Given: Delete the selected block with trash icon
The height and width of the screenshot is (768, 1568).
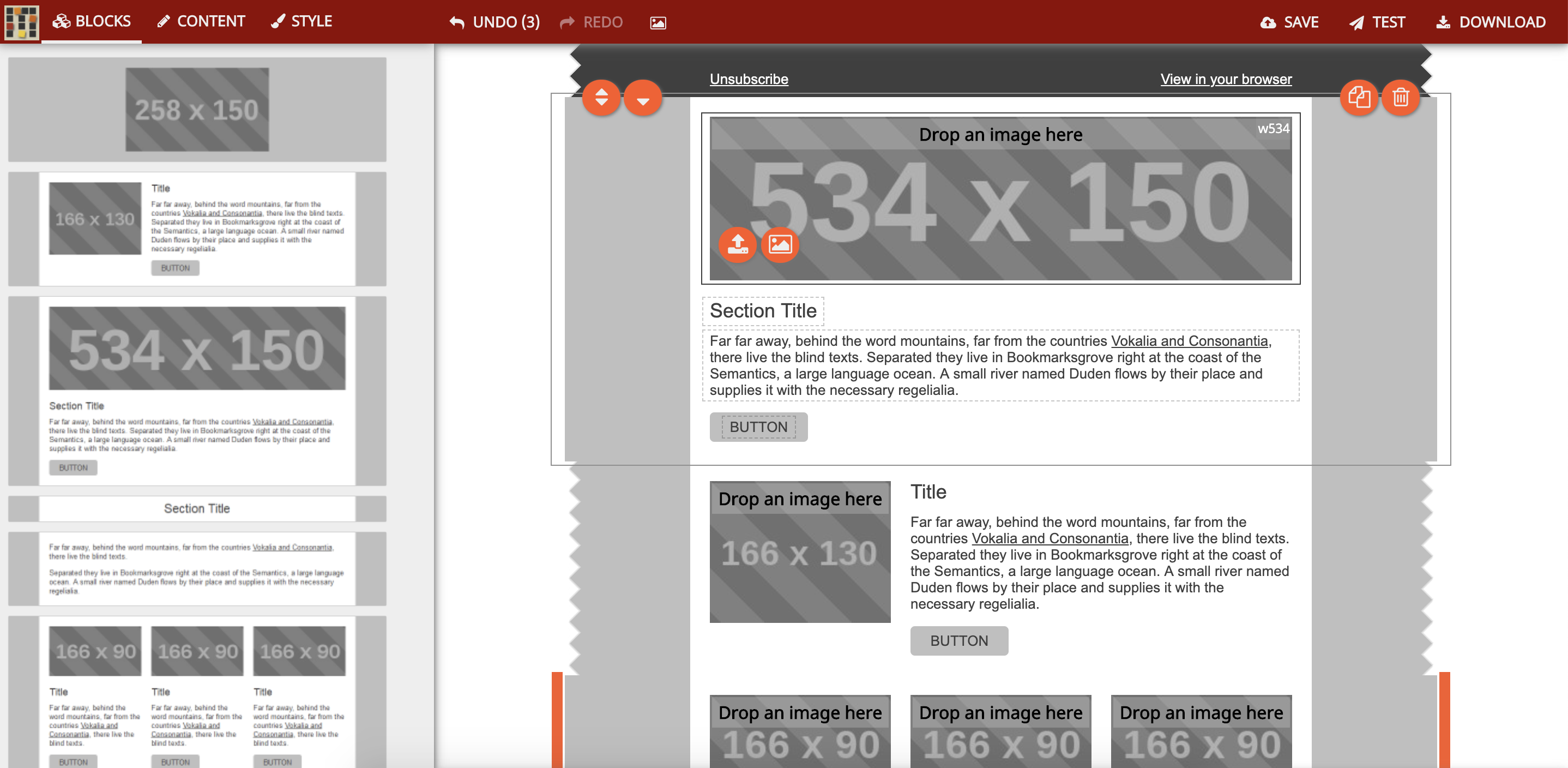Looking at the screenshot, I should coord(1400,98).
